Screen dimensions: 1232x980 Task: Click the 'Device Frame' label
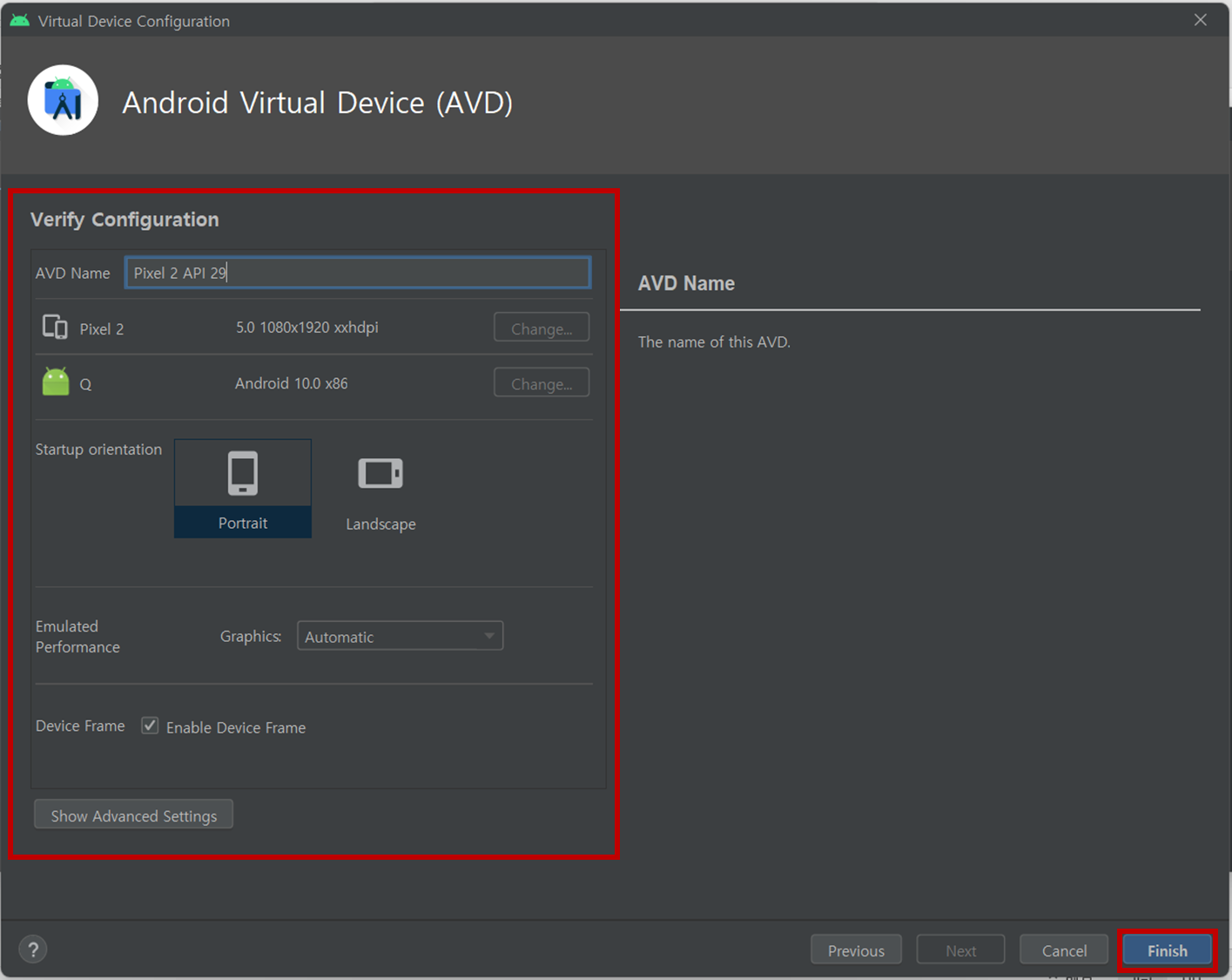tap(80, 726)
